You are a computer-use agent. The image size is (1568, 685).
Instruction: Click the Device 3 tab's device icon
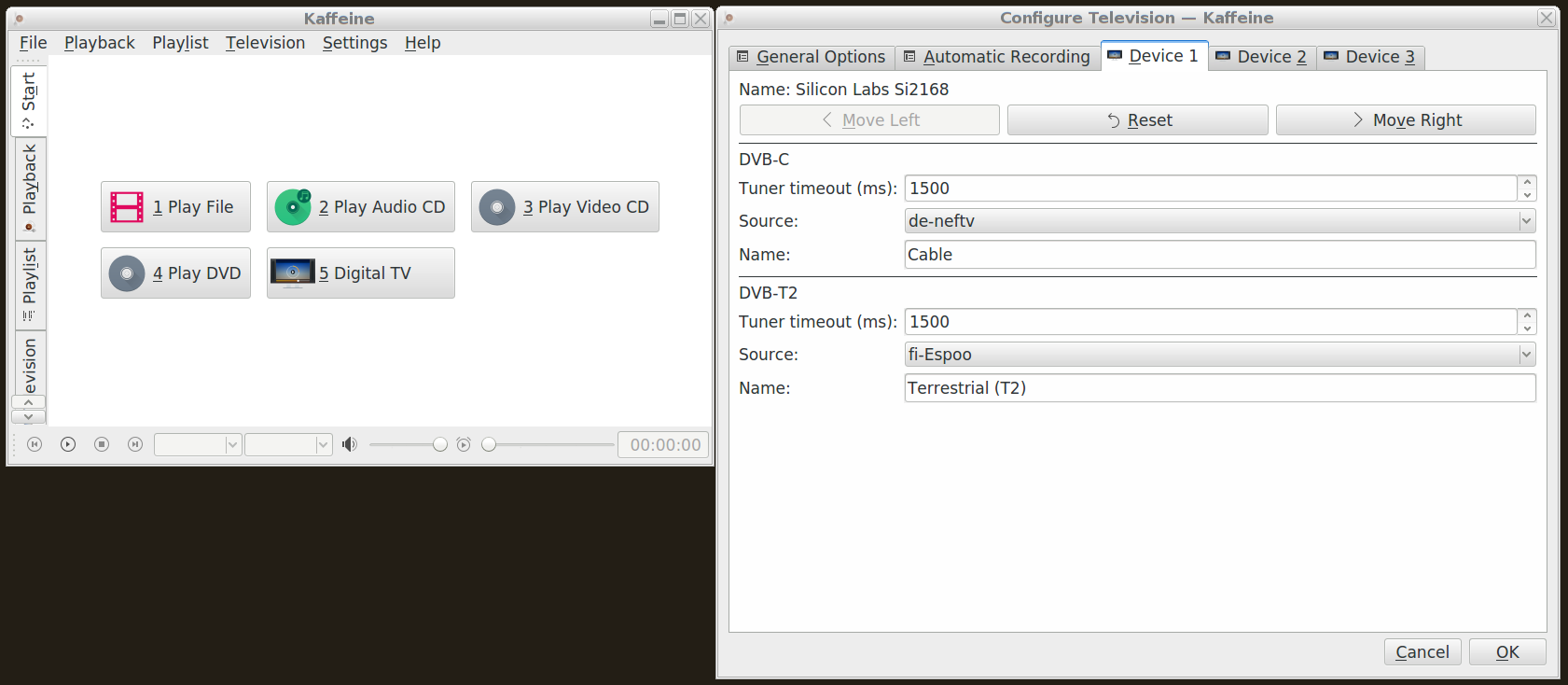point(1331,56)
